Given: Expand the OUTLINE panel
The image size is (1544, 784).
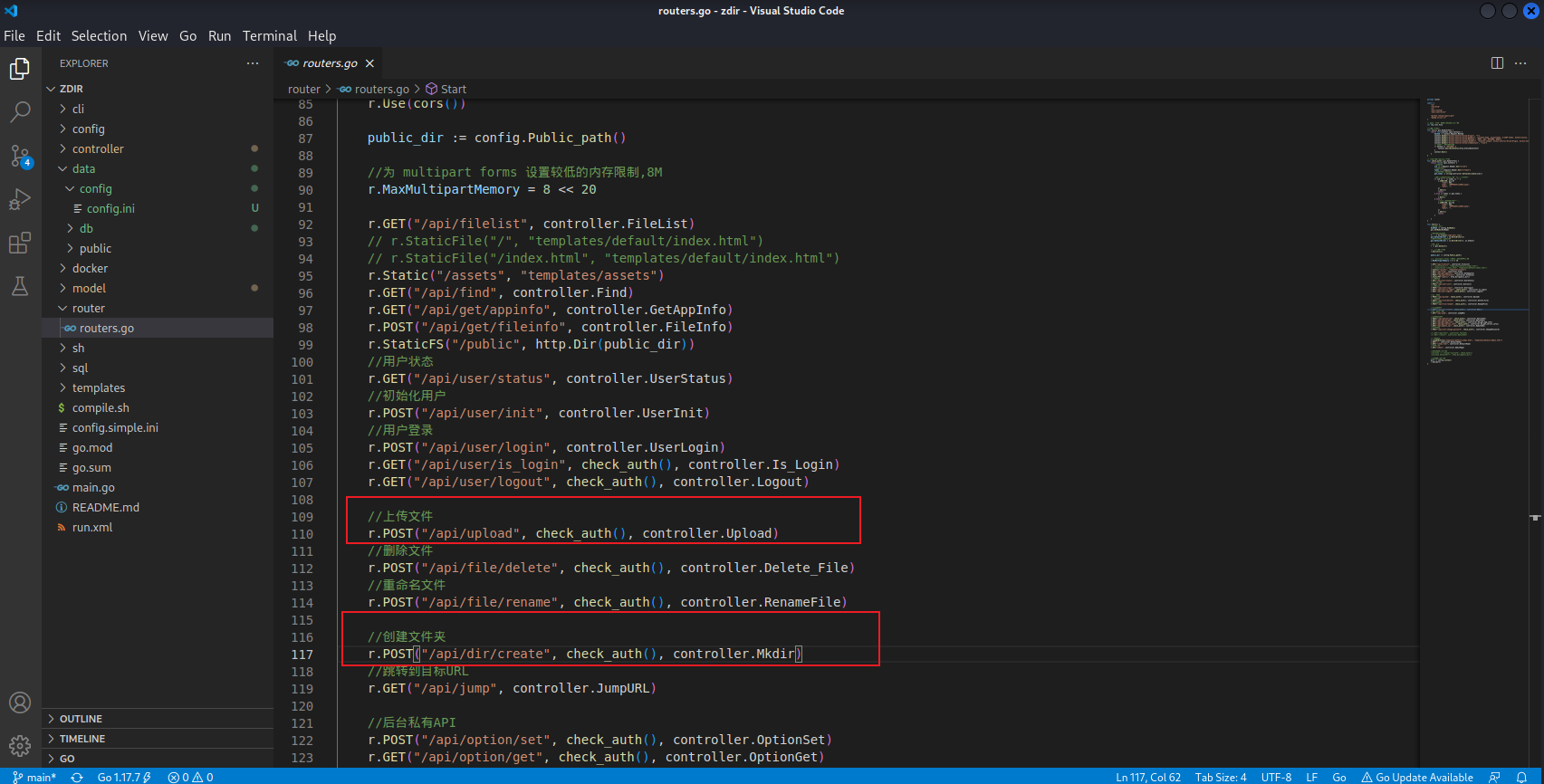Looking at the screenshot, I should click(x=158, y=719).
